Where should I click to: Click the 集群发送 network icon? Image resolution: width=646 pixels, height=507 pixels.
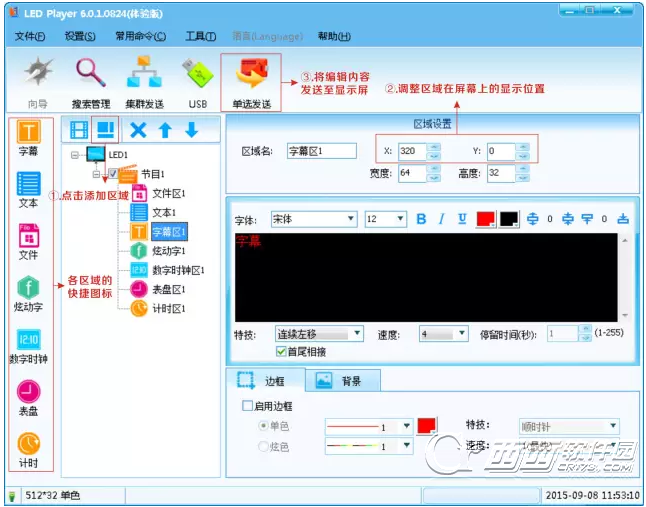pyautogui.click(x=145, y=72)
